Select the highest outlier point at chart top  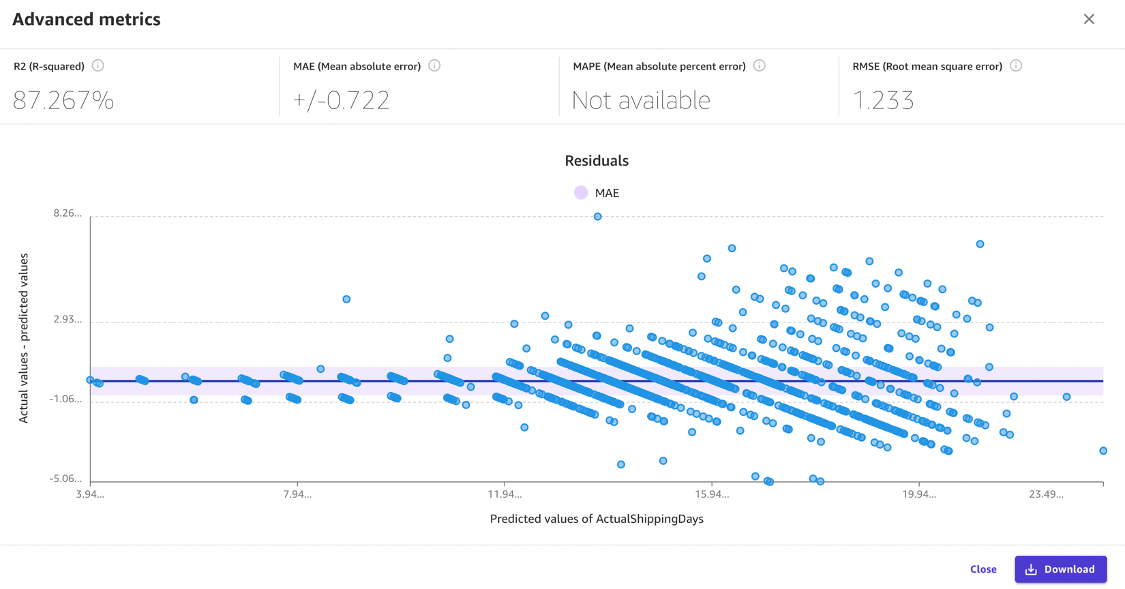tap(598, 216)
